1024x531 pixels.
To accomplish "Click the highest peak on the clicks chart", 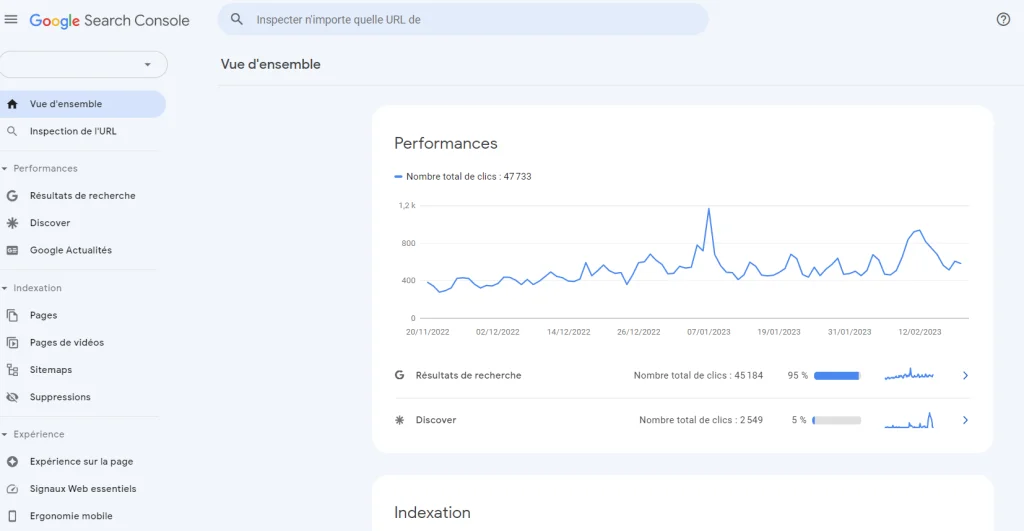I will click(709, 209).
